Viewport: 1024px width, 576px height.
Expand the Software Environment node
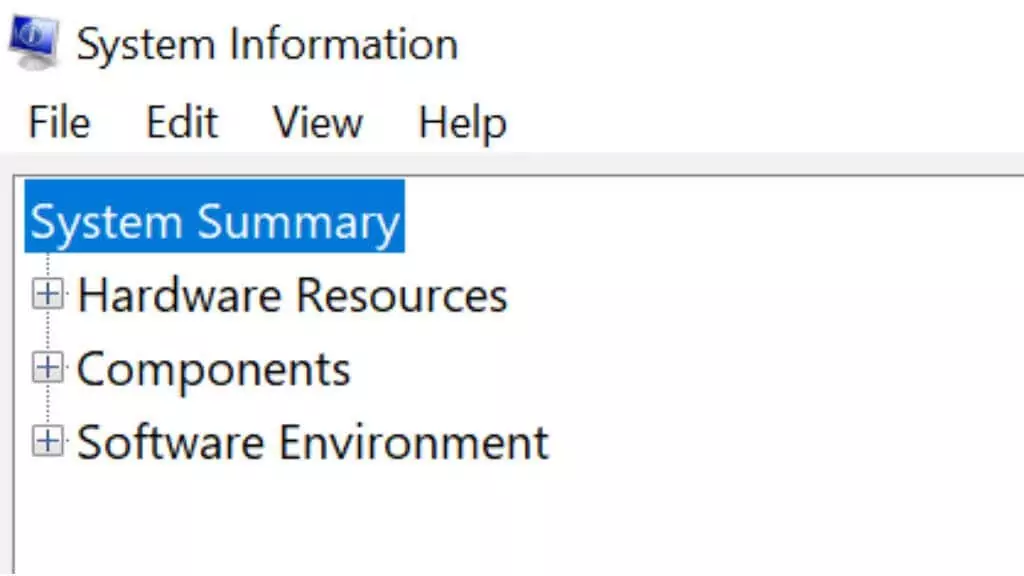(x=48, y=442)
